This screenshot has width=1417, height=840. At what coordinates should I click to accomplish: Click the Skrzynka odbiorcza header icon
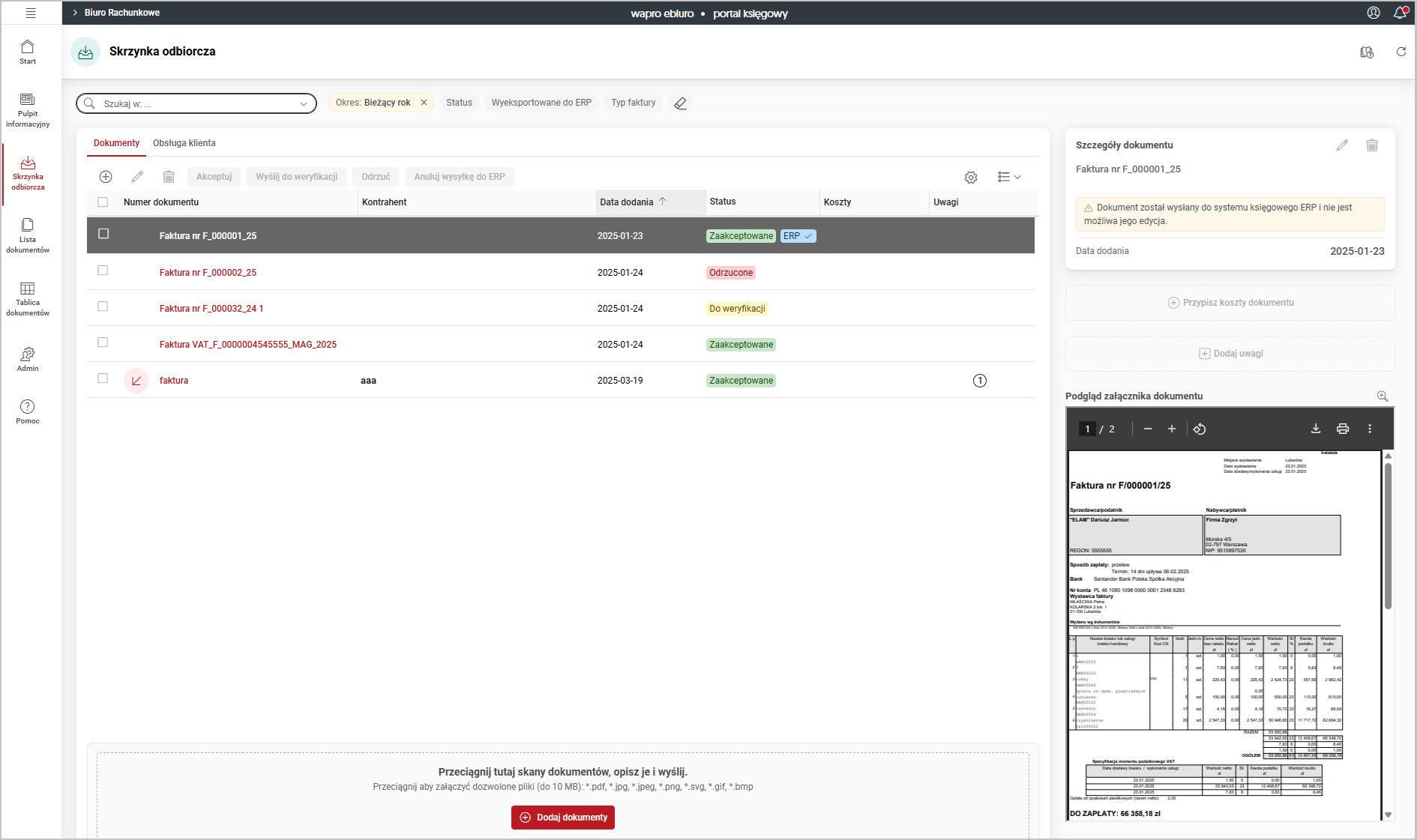(x=85, y=52)
